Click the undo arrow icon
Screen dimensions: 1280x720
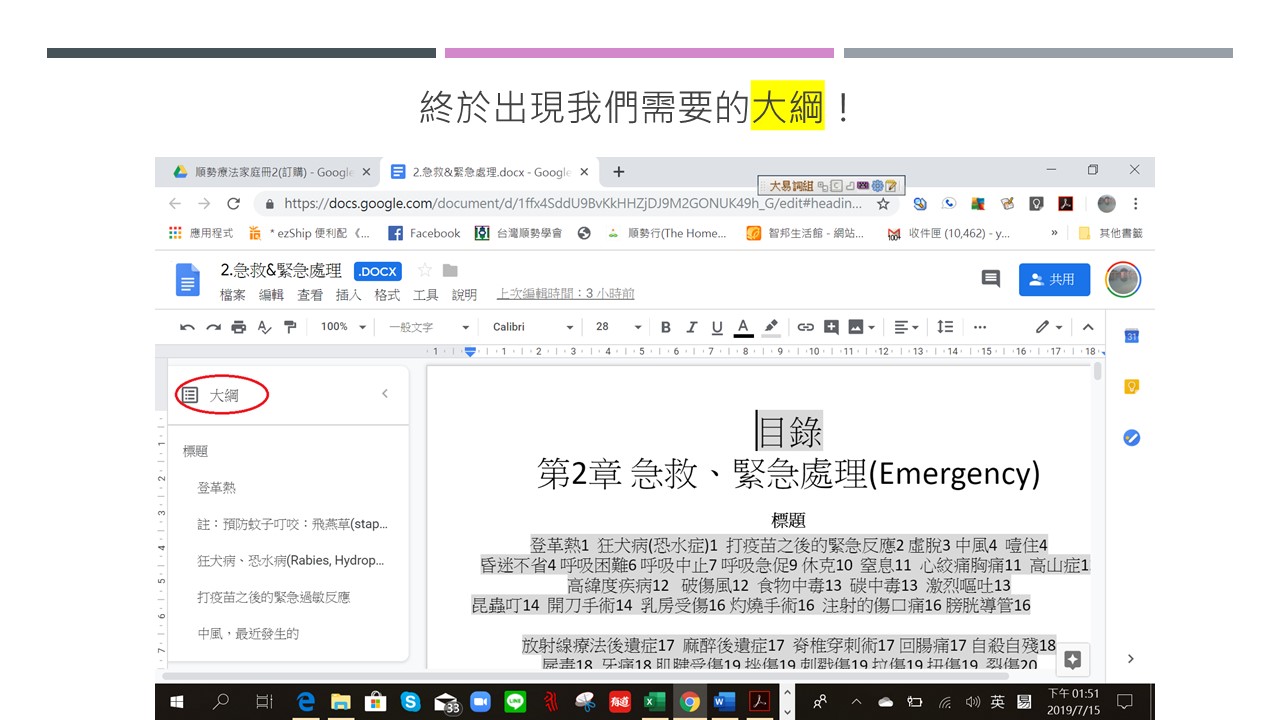(187, 327)
